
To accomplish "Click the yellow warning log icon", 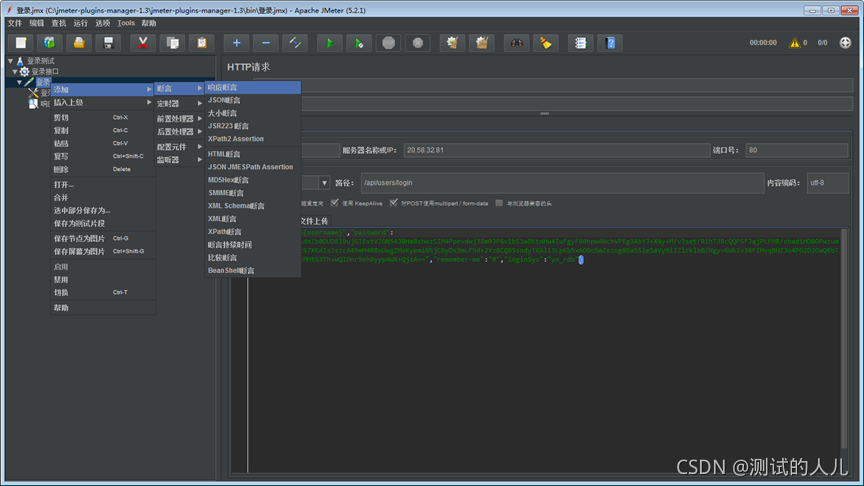I will click(x=794, y=42).
